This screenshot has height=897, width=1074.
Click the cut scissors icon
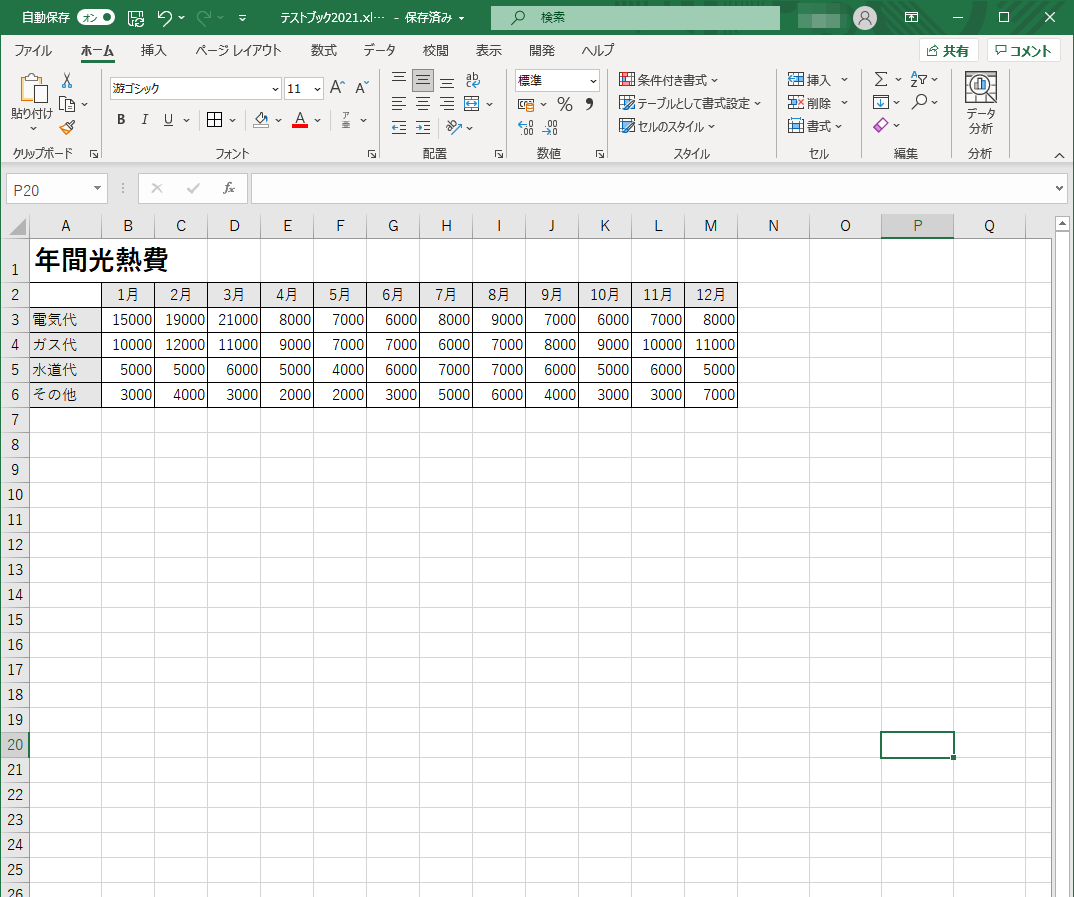pyautogui.click(x=67, y=81)
